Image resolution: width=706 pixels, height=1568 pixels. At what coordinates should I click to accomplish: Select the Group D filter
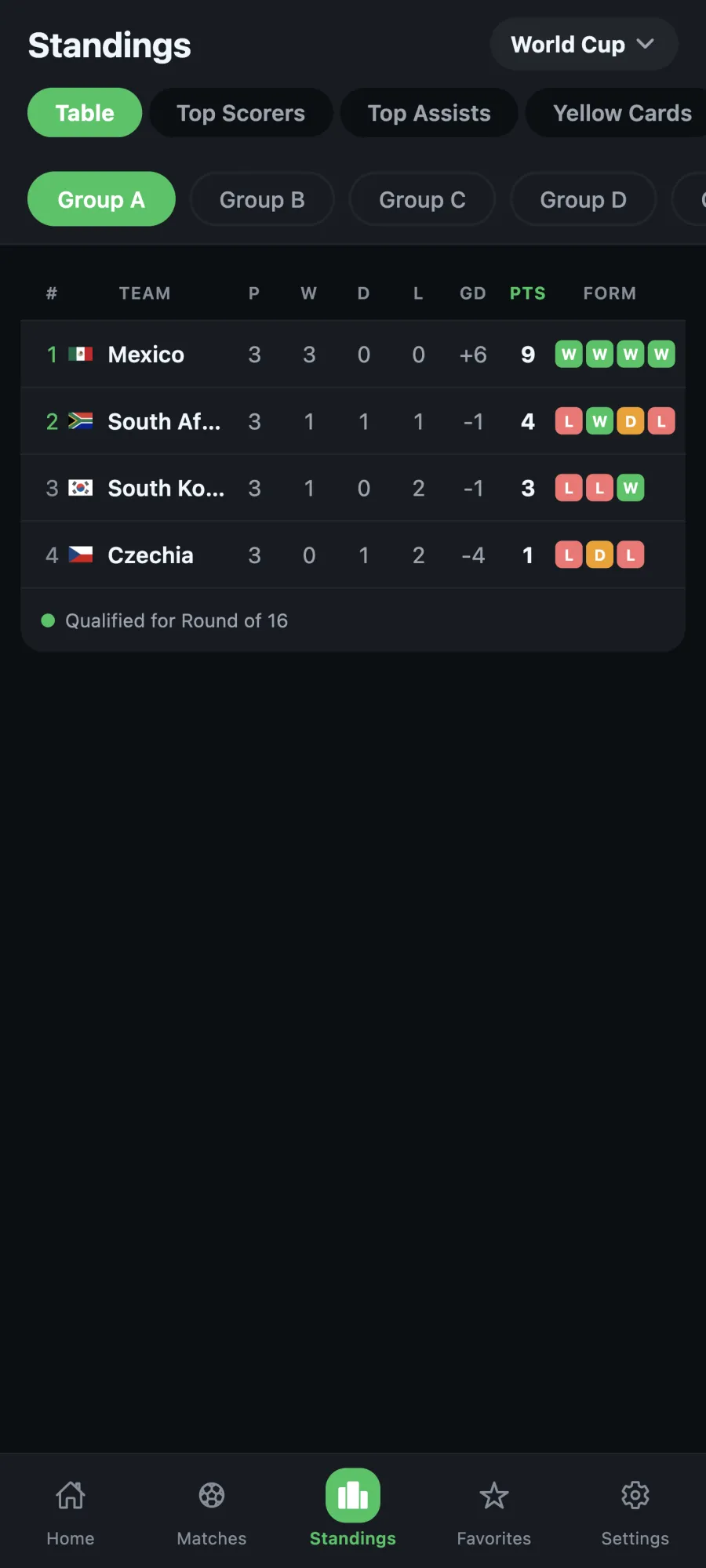pyautogui.click(x=583, y=199)
